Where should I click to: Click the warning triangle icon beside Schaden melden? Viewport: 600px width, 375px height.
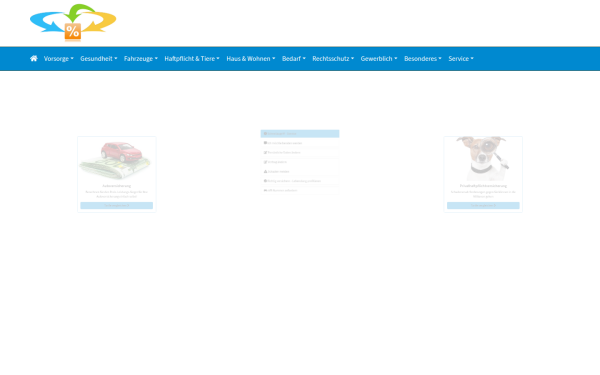pos(265,171)
